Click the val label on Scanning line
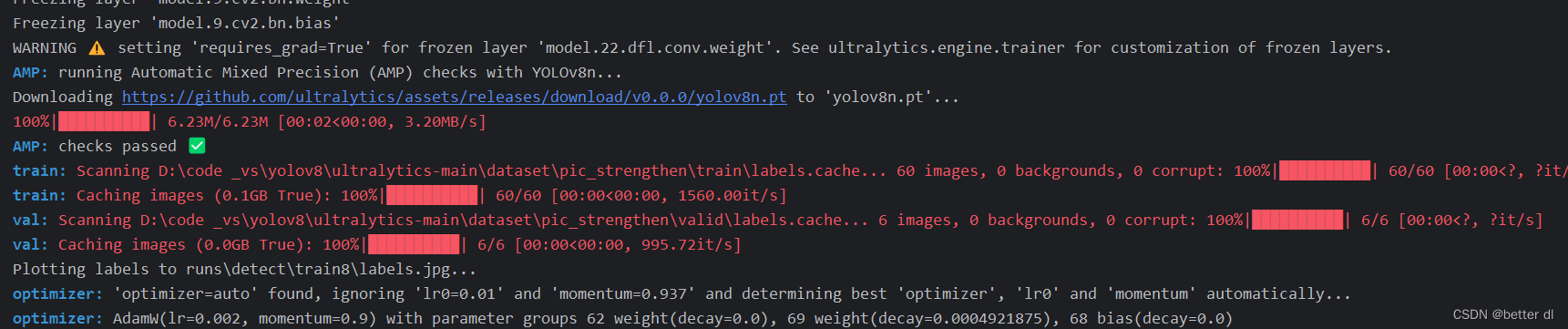This screenshot has width=1568, height=329. click(x=30, y=220)
